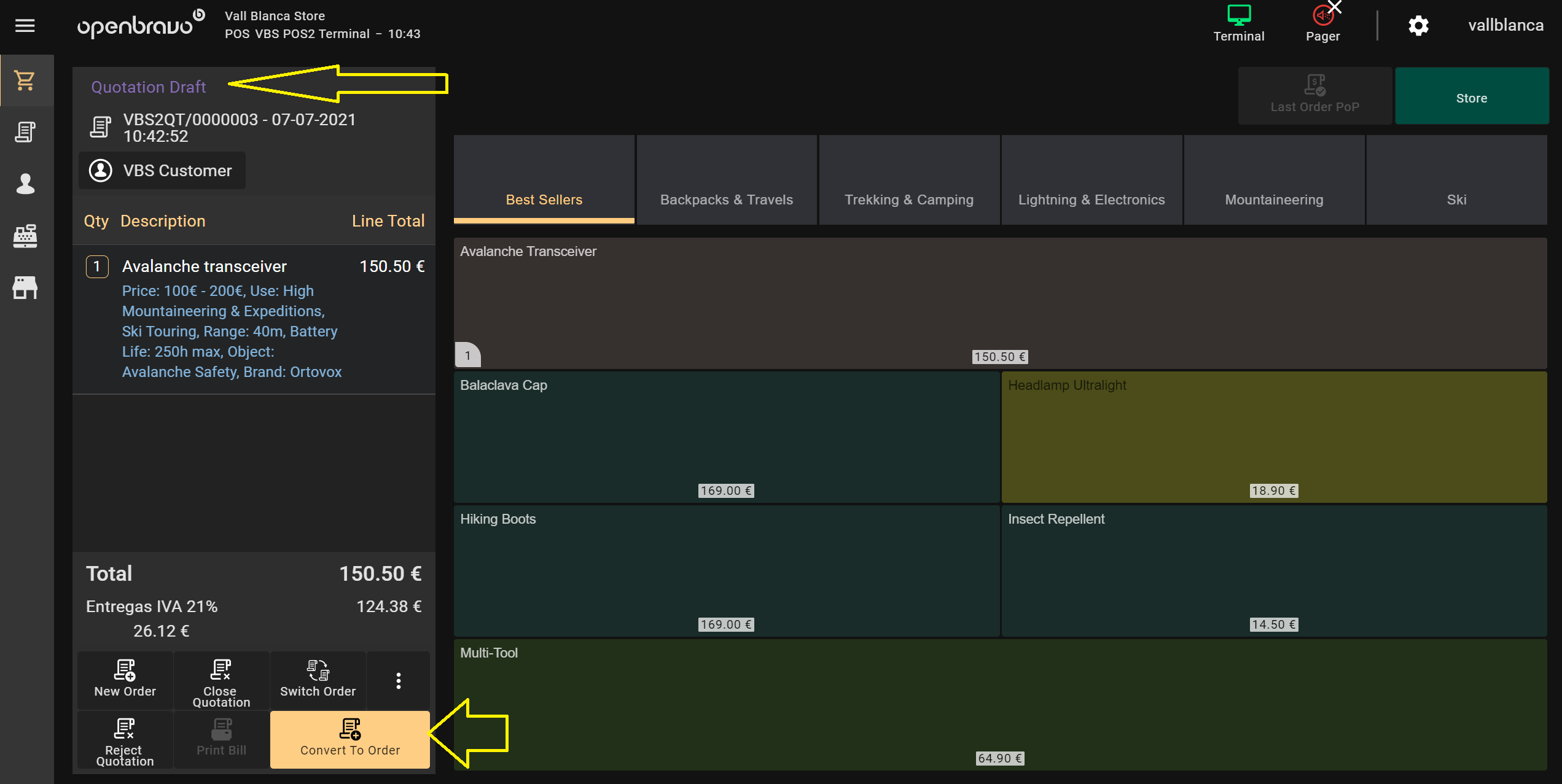Select the VBS Customer selector
The height and width of the screenshot is (784, 1562).
coord(162,171)
